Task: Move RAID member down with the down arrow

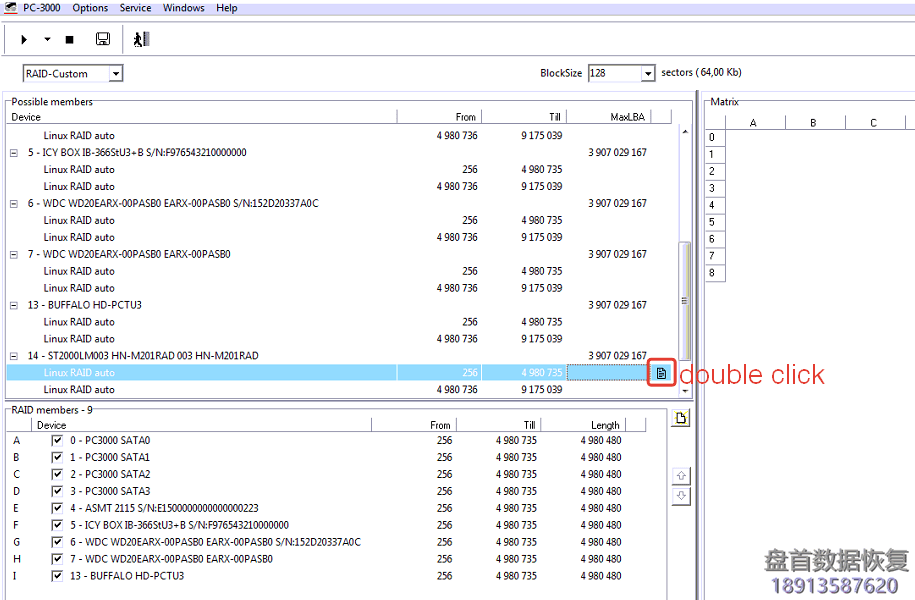Action: [x=682, y=496]
